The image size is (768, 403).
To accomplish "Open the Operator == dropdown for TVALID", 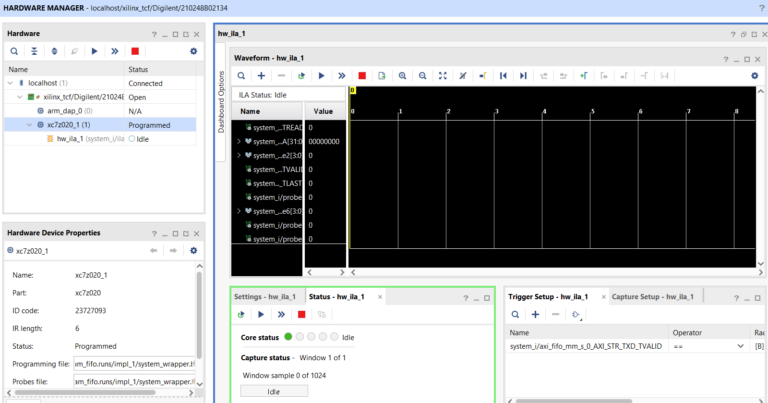I will [x=740, y=346].
